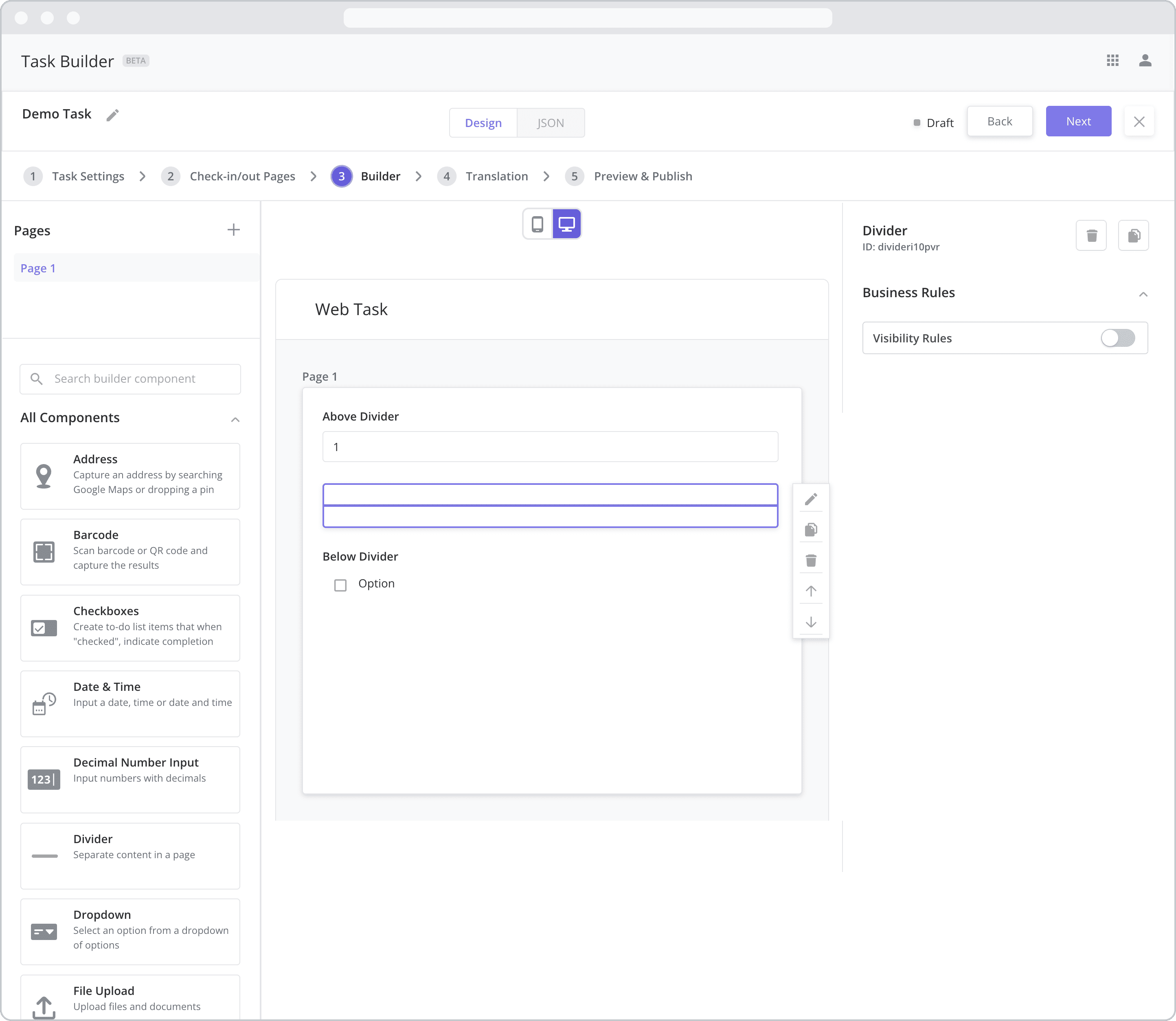
Task: Move selected divider down
Action: point(811,622)
